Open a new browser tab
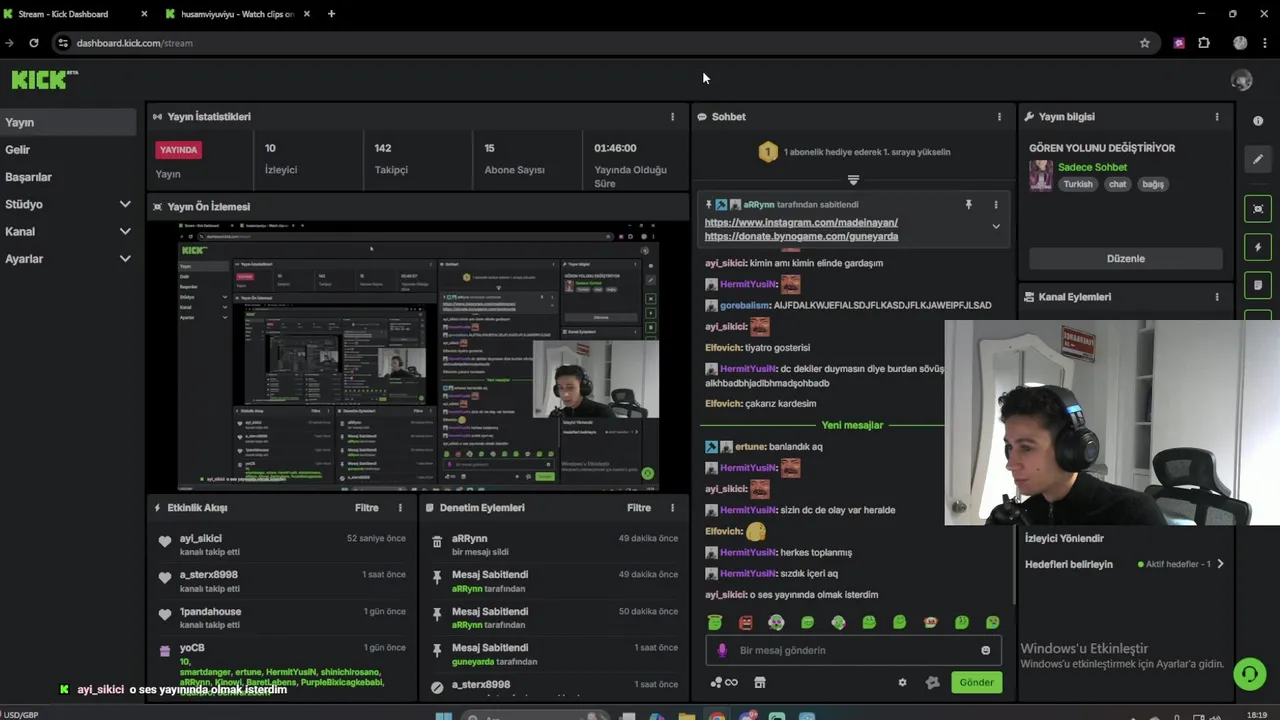Viewport: 1280px width, 720px height. pyautogui.click(x=331, y=14)
